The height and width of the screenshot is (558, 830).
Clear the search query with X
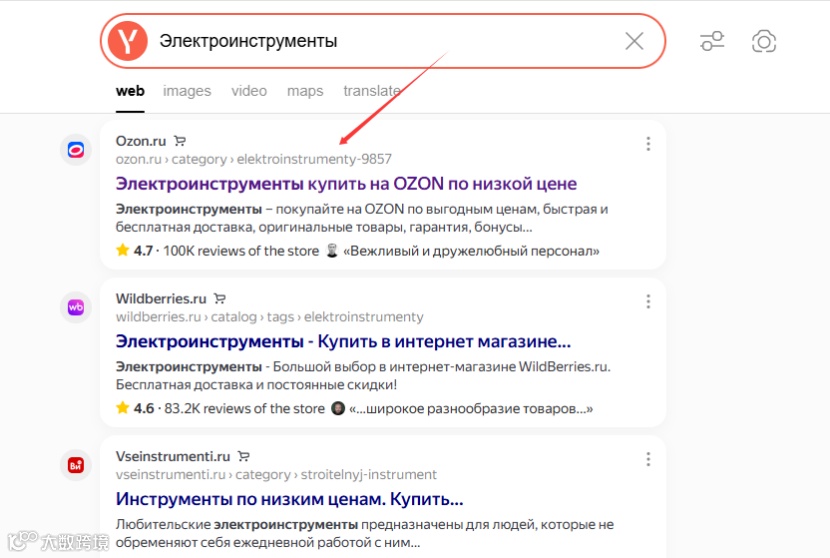[x=634, y=41]
